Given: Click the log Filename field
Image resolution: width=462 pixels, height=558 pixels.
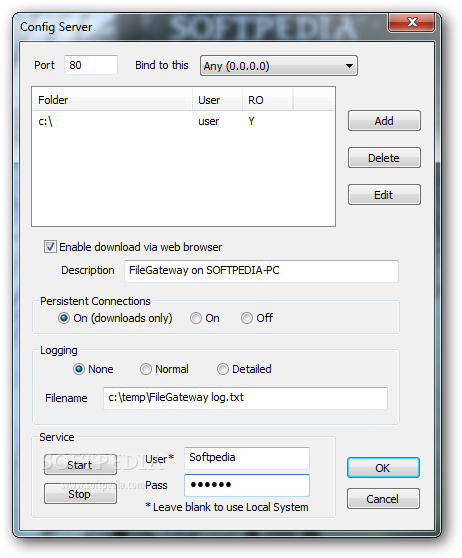Looking at the screenshot, I should click(245, 398).
